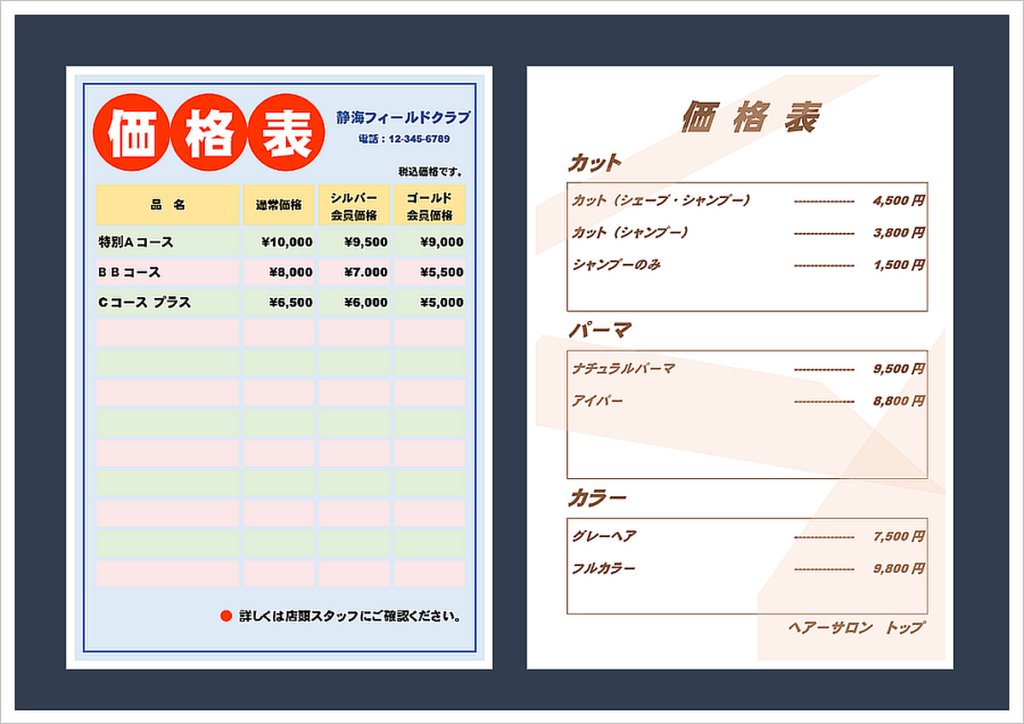Image resolution: width=1024 pixels, height=724 pixels.
Task: Select the 品名 column header
Action: [x=167, y=202]
